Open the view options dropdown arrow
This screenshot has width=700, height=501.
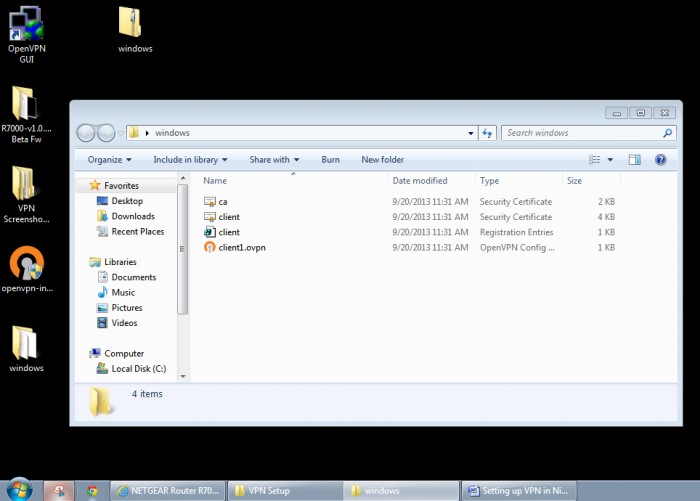click(x=610, y=159)
